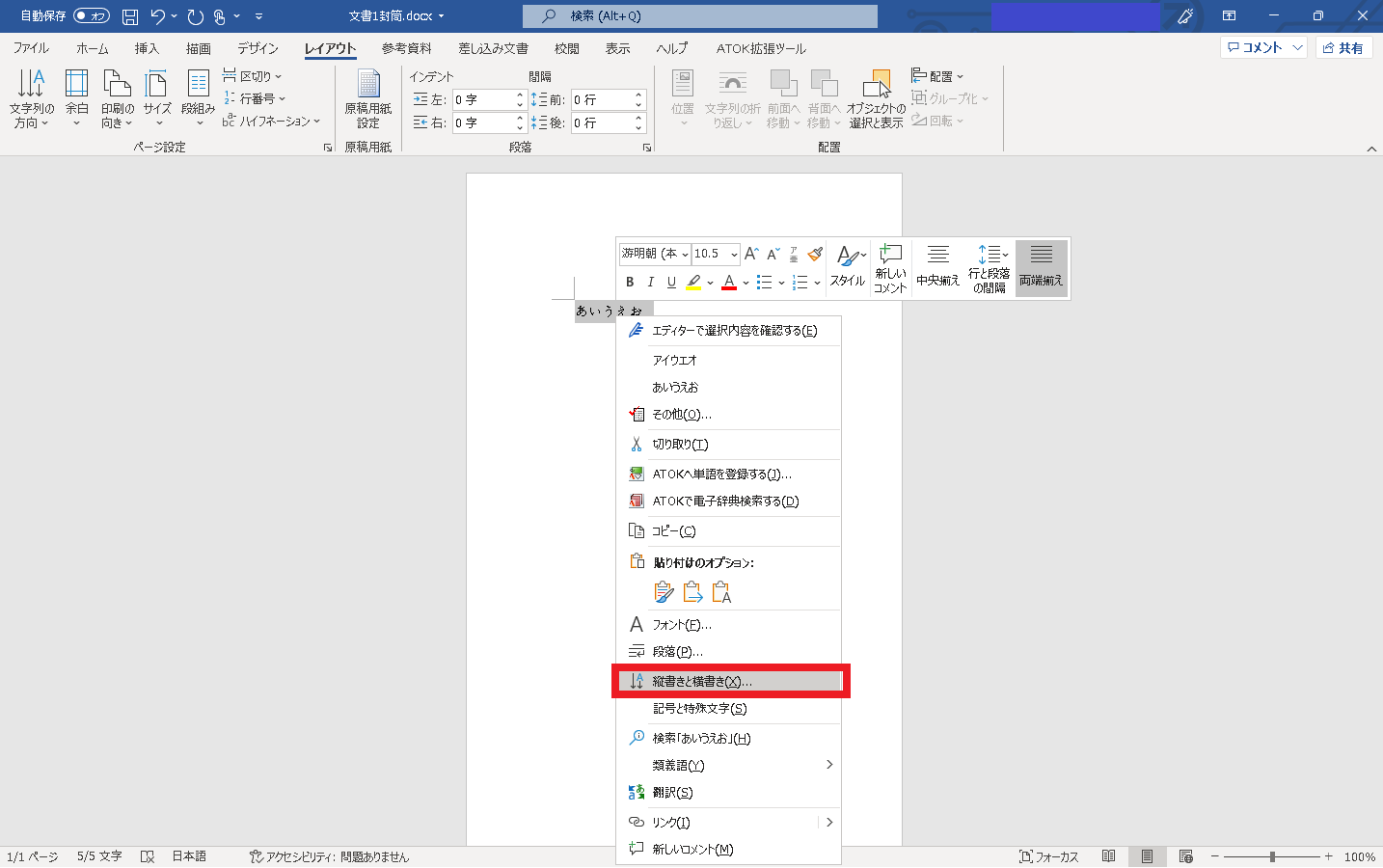Apply the yellow text highlight color
1383x868 pixels.
[x=693, y=282]
